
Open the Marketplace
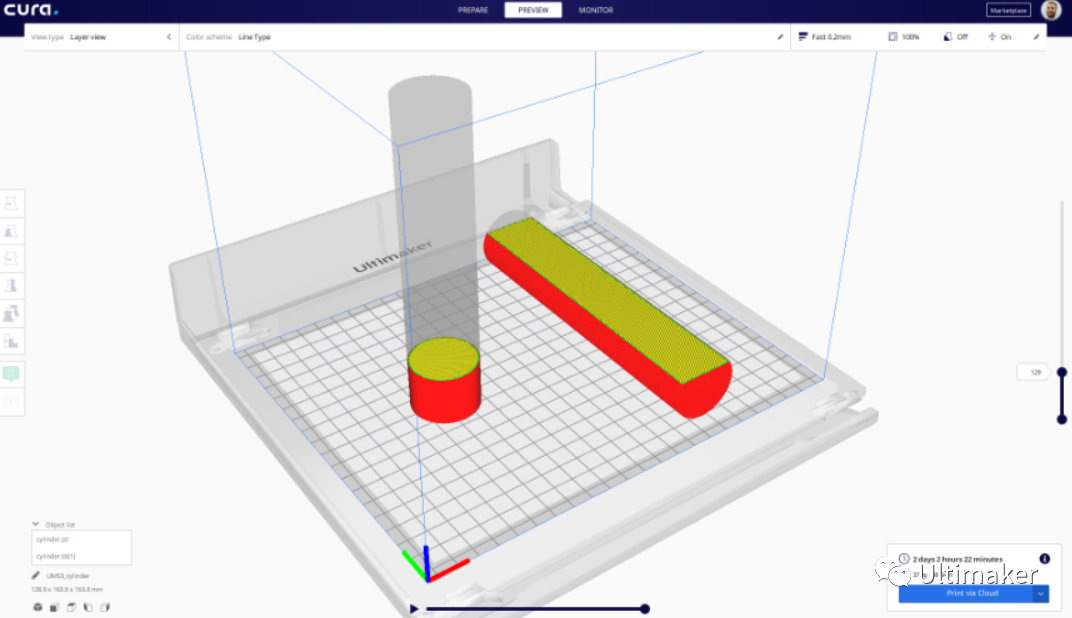[x=1008, y=10]
